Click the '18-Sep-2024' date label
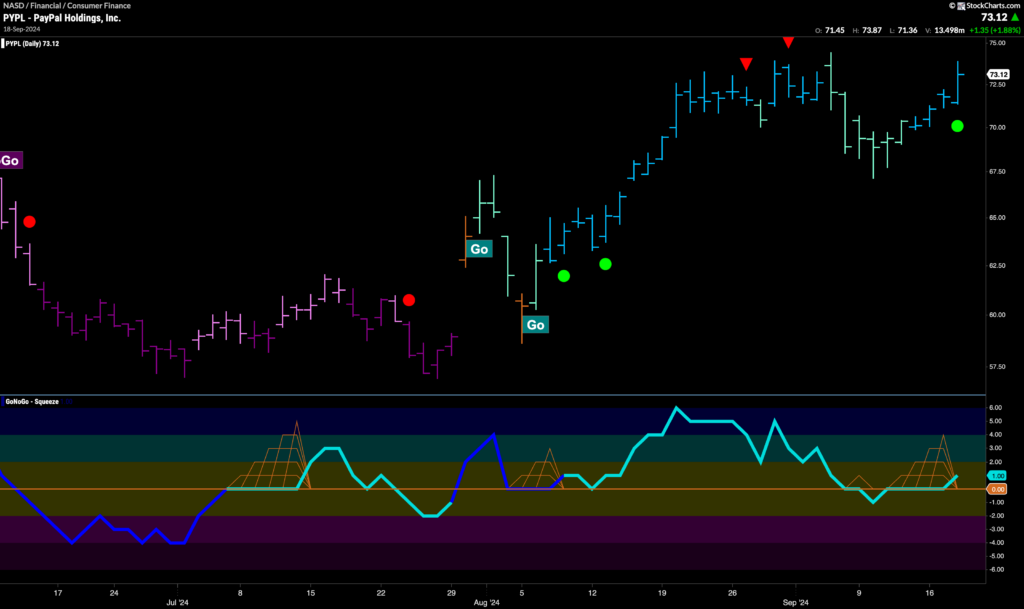Screen dimensions: 1024x609 click(x=22, y=30)
